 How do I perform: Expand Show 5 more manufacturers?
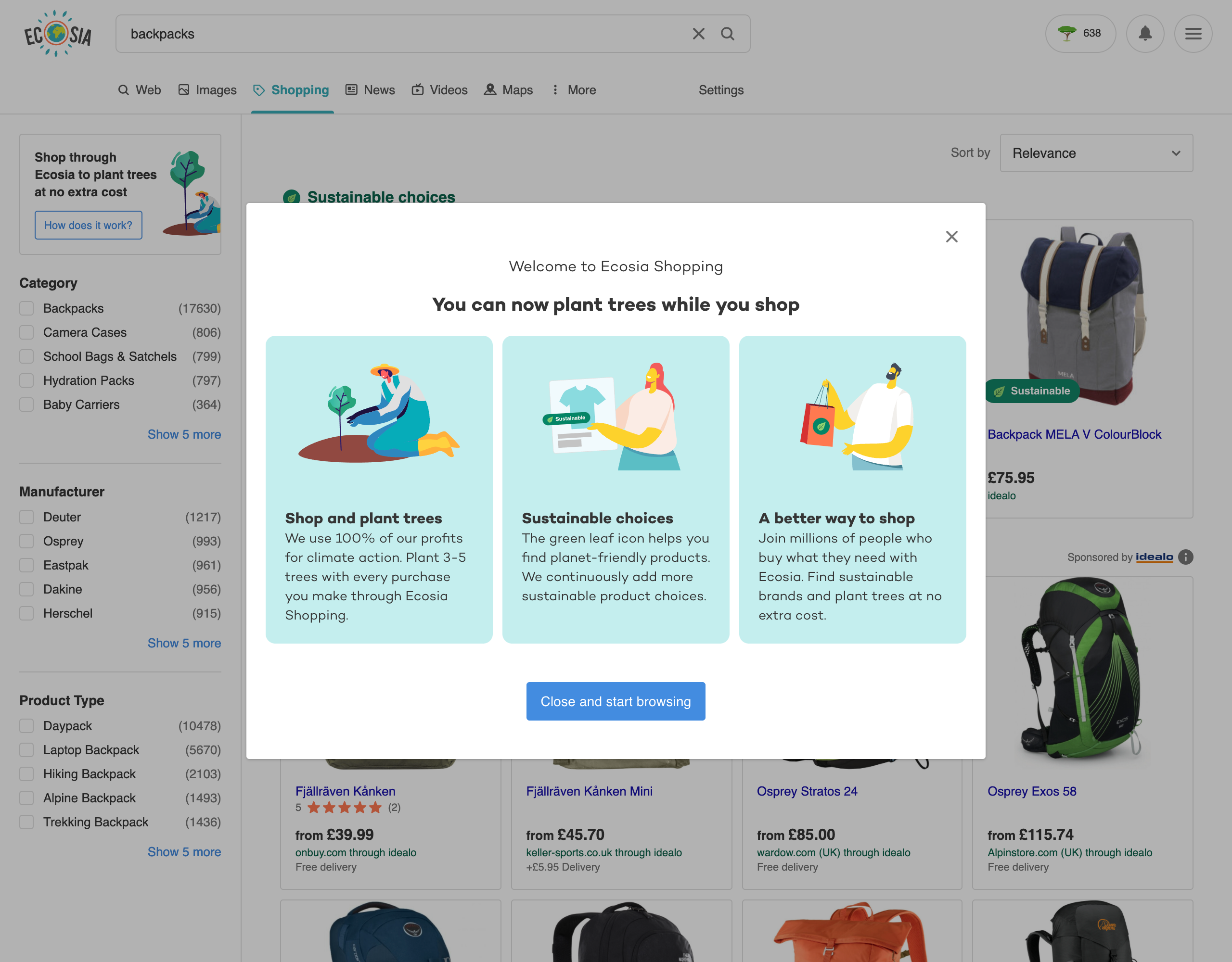pyautogui.click(x=184, y=643)
